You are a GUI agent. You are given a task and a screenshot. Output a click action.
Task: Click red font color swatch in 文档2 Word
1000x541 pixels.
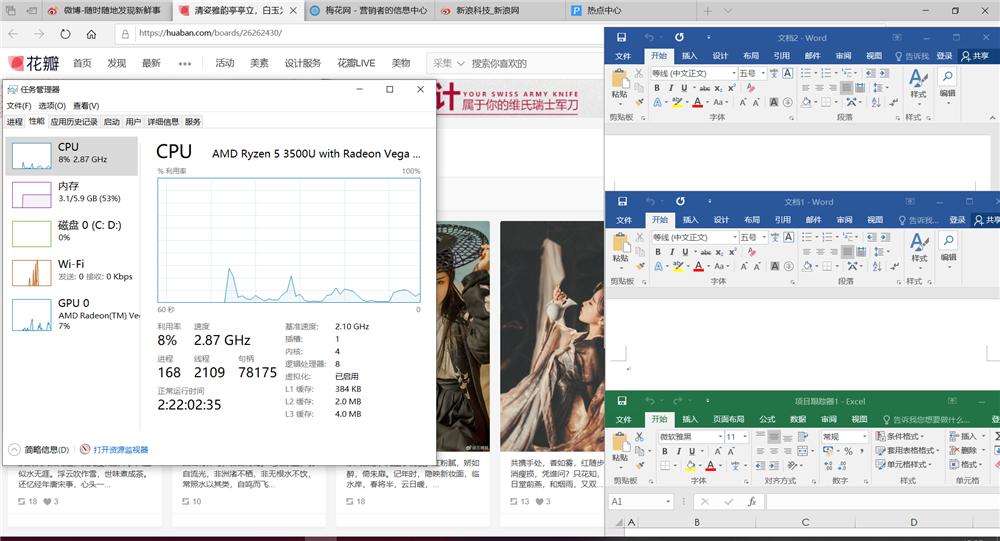click(698, 103)
